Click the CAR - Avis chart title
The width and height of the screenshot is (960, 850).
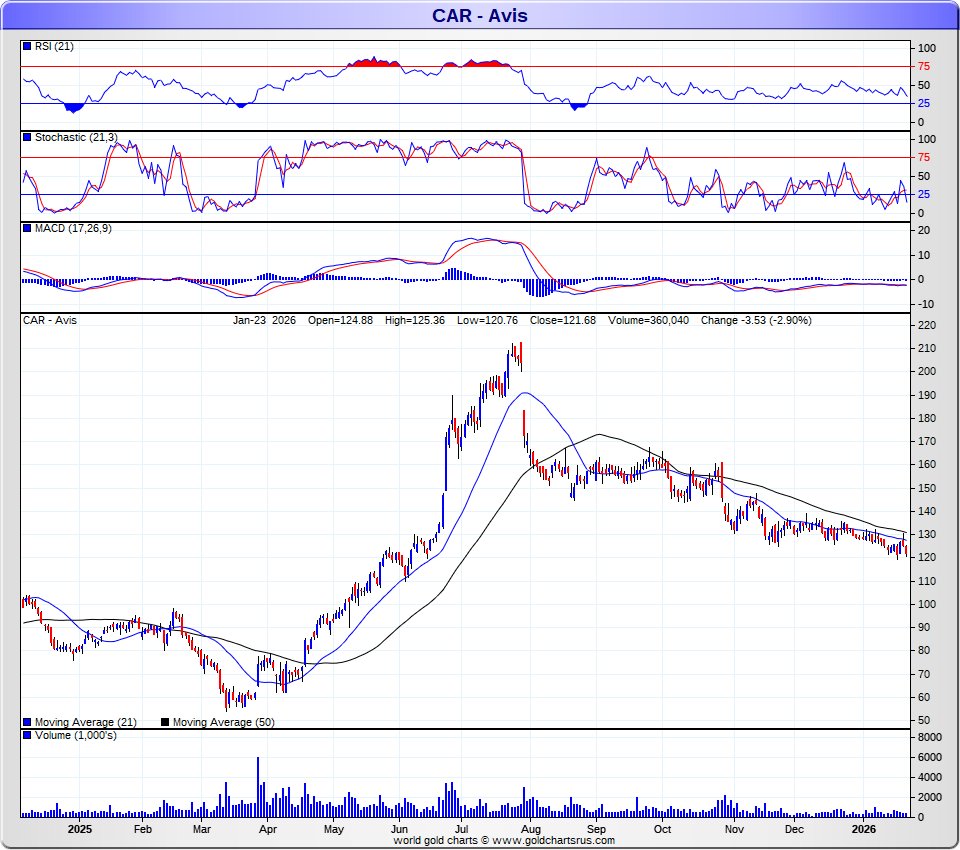479,15
